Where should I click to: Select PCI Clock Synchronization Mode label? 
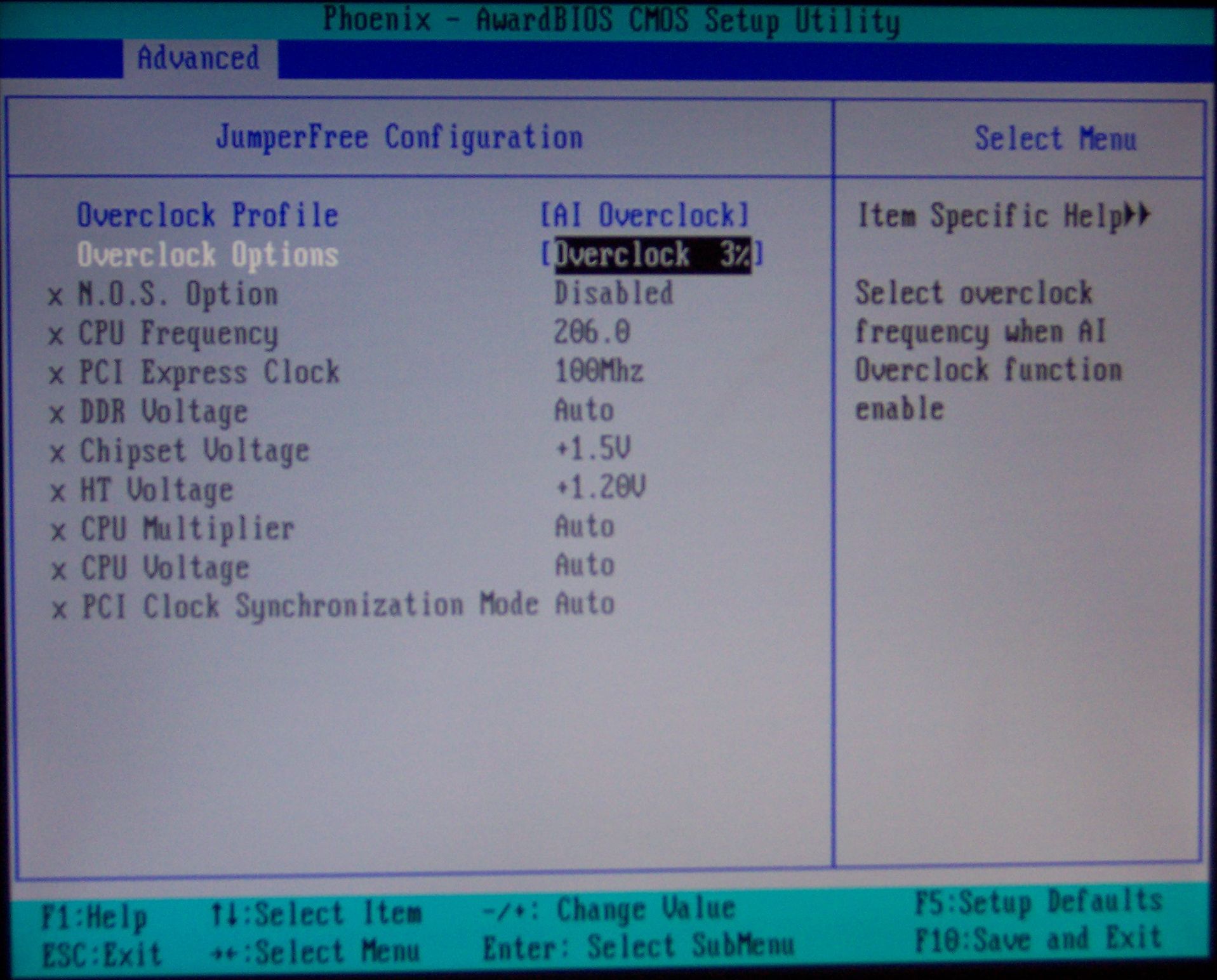coord(310,606)
